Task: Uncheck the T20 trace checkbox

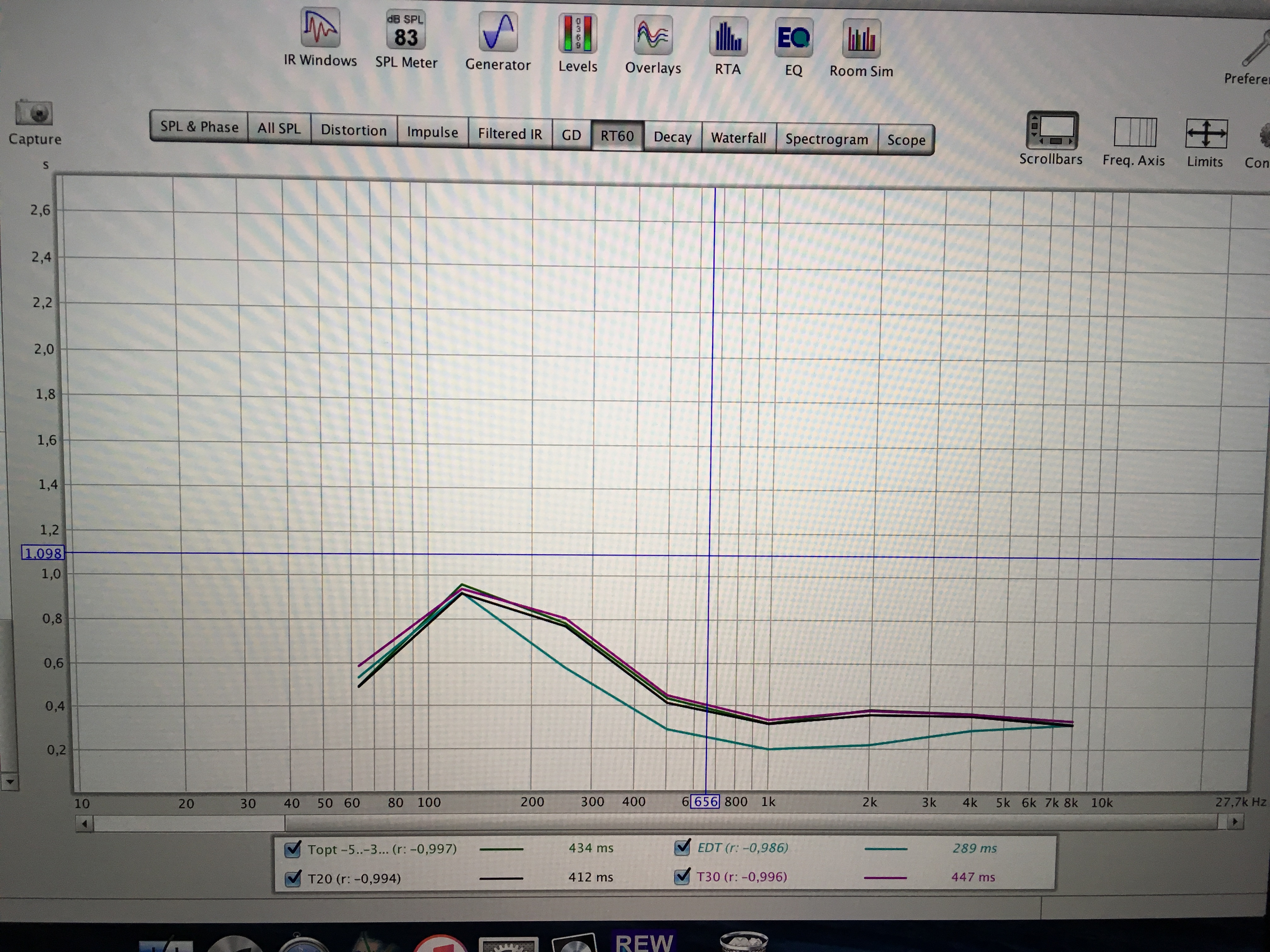Action: pos(293,878)
